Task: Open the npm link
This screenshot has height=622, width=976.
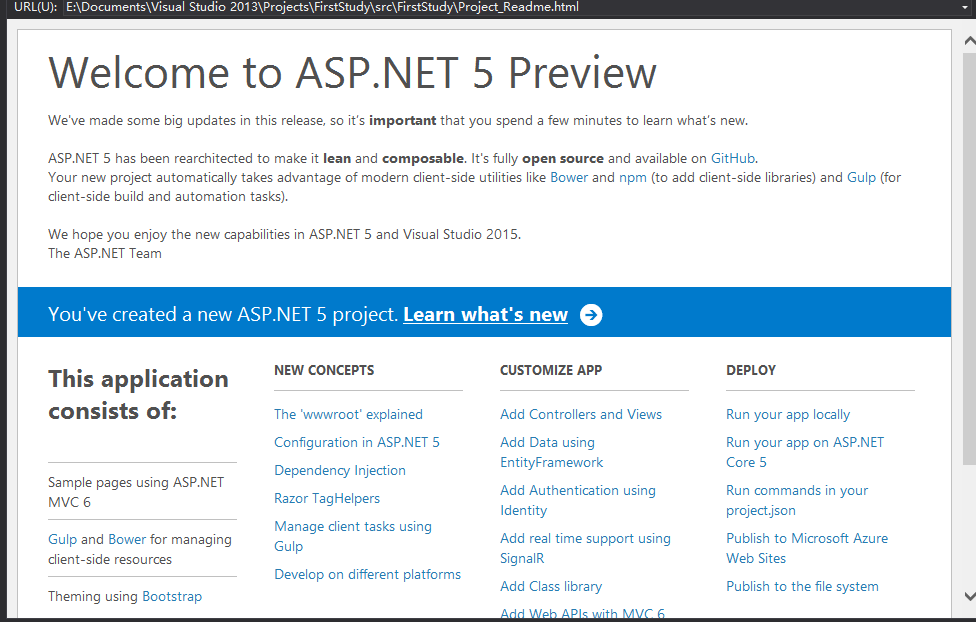Action: click(x=632, y=178)
